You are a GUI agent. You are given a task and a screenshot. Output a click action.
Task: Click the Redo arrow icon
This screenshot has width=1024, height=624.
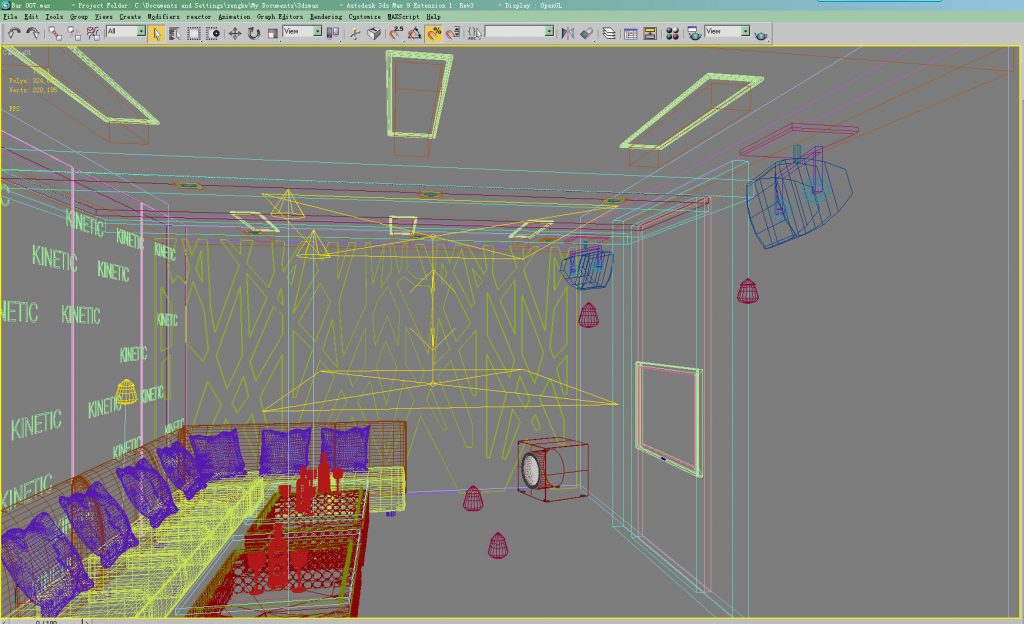pyautogui.click(x=33, y=33)
